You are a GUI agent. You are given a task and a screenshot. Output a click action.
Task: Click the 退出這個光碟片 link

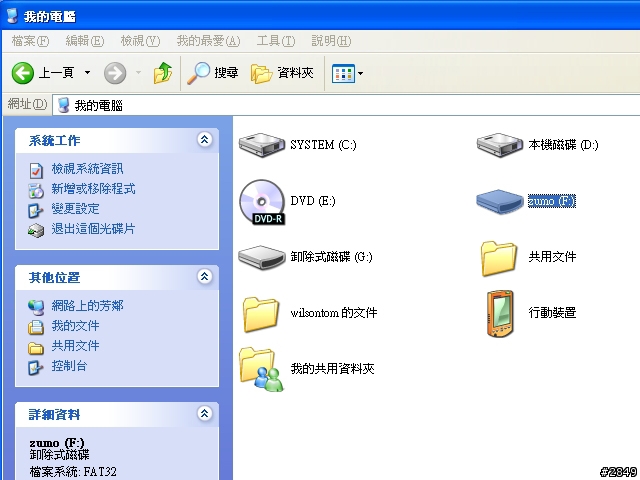coord(93,229)
